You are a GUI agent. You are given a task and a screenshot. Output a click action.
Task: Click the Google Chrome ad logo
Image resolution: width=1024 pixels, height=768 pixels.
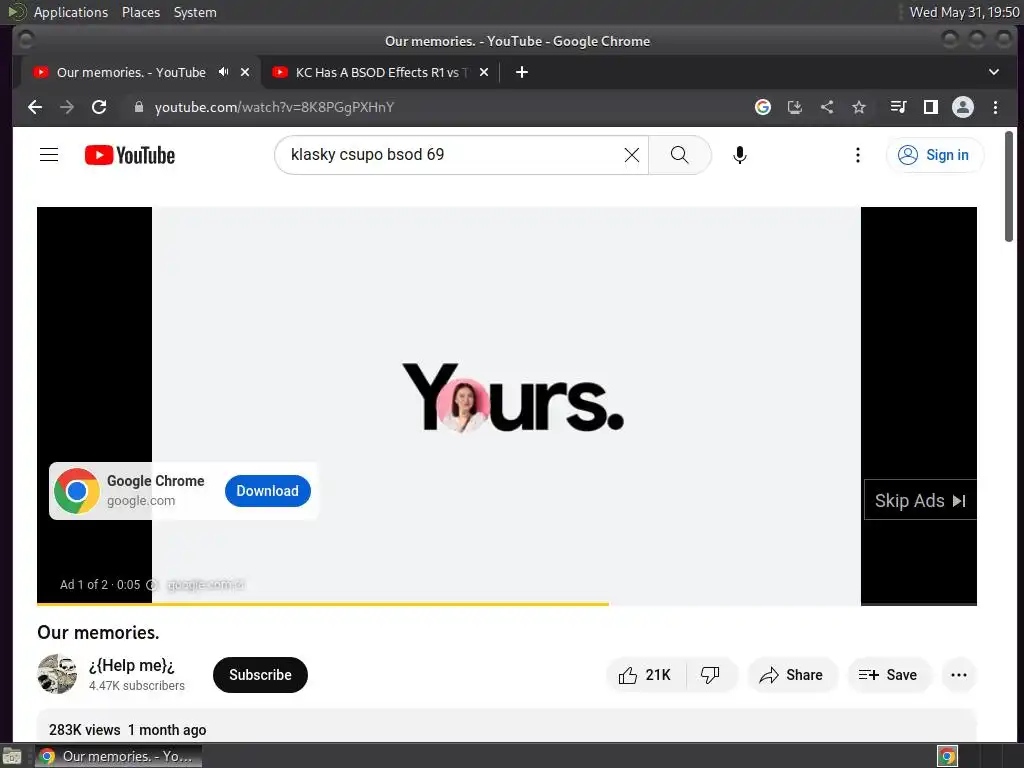point(77,491)
